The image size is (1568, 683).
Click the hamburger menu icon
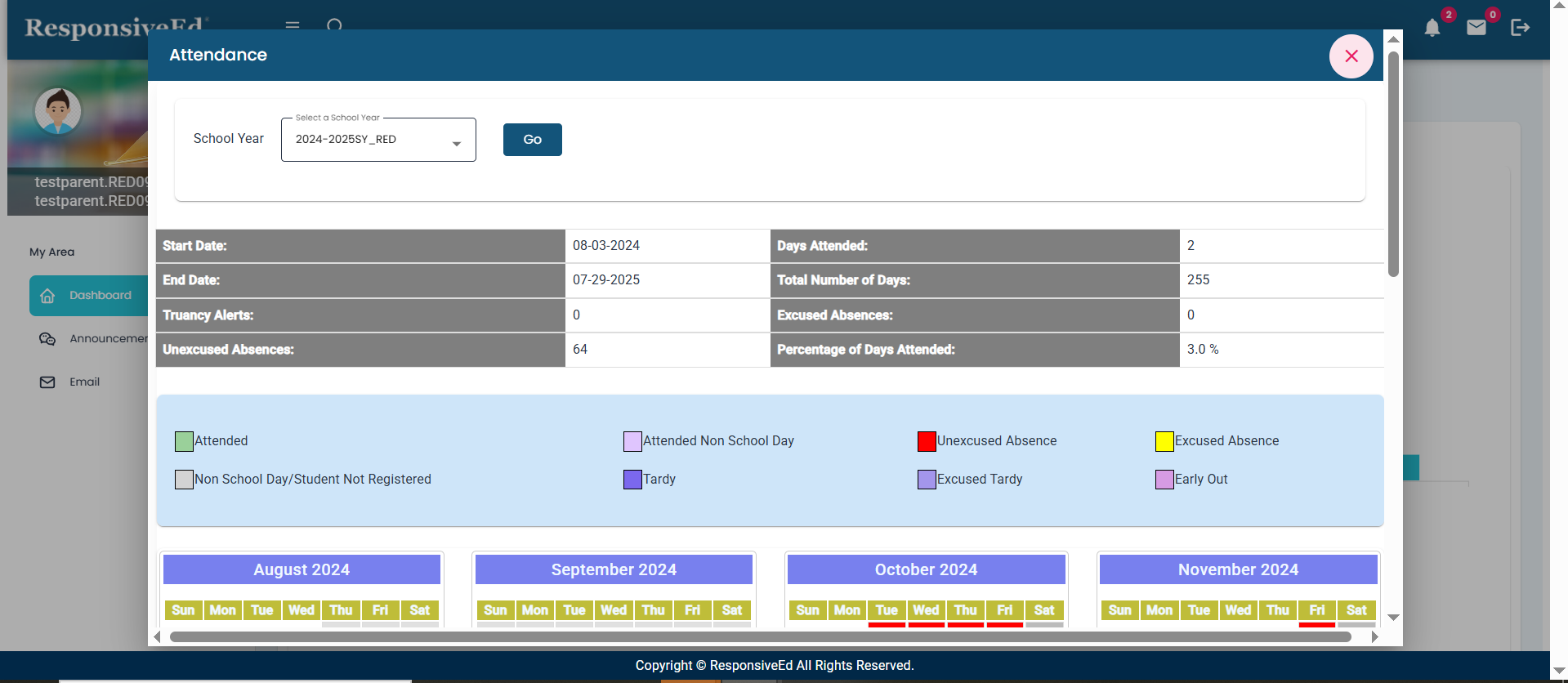(x=292, y=25)
